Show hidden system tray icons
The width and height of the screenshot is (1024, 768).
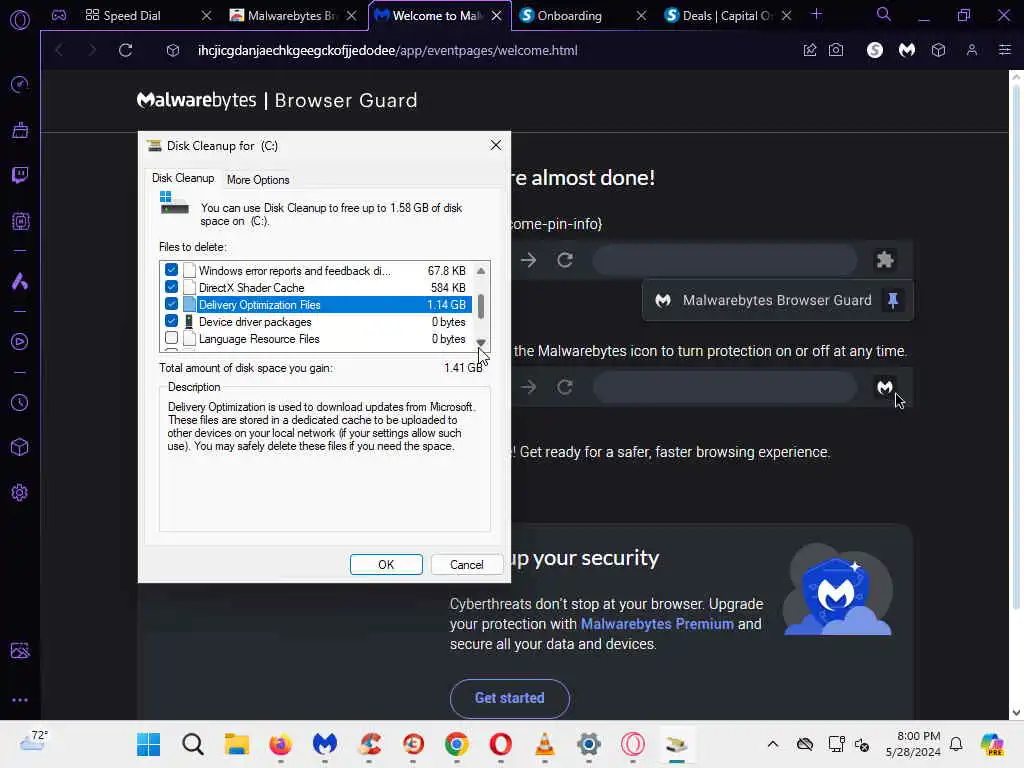tap(773, 744)
